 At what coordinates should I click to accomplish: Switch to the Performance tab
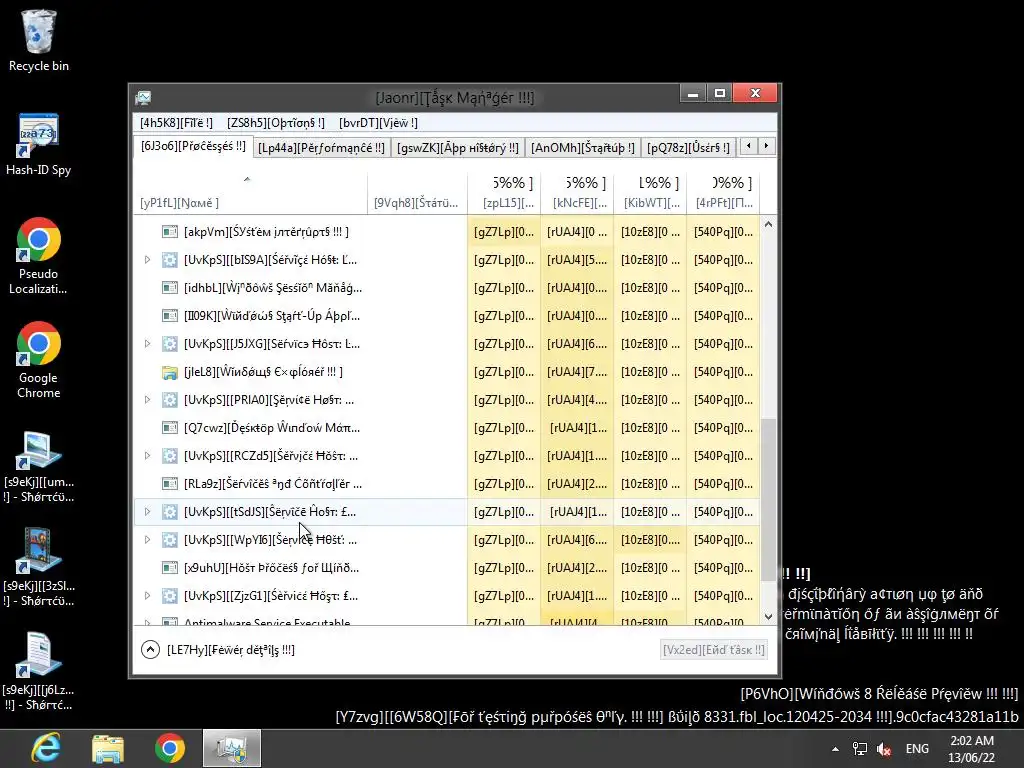coord(321,148)
